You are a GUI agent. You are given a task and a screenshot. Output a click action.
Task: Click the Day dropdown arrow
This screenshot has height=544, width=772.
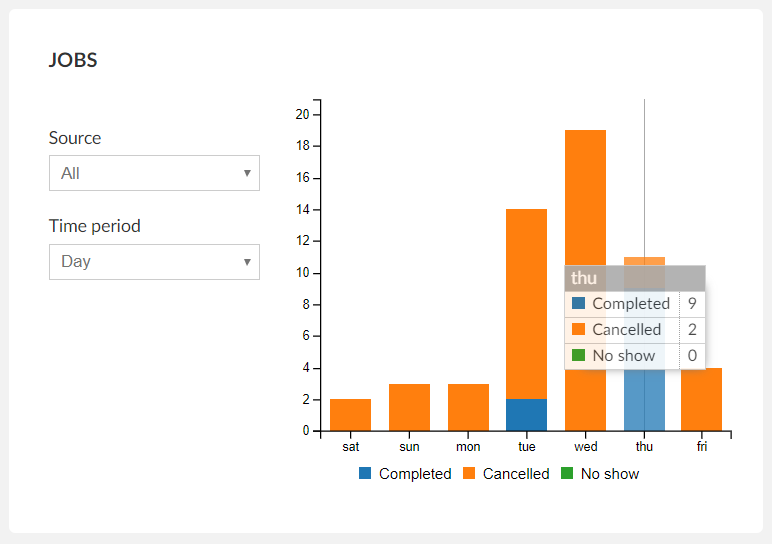tap(247, 262)
